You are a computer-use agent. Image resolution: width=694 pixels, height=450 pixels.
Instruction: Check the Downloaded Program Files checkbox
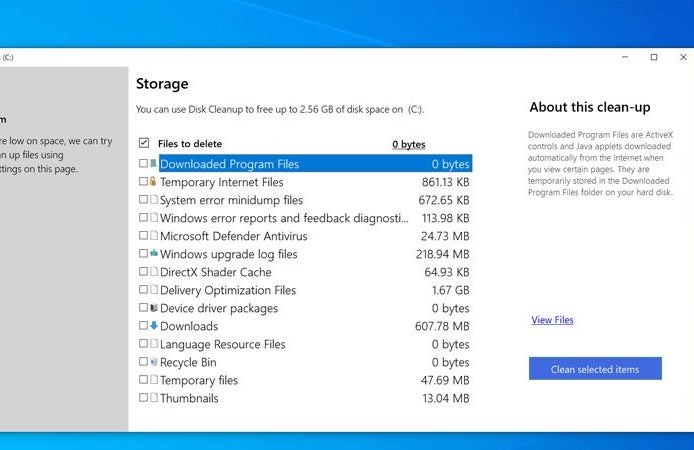point(143,163)
